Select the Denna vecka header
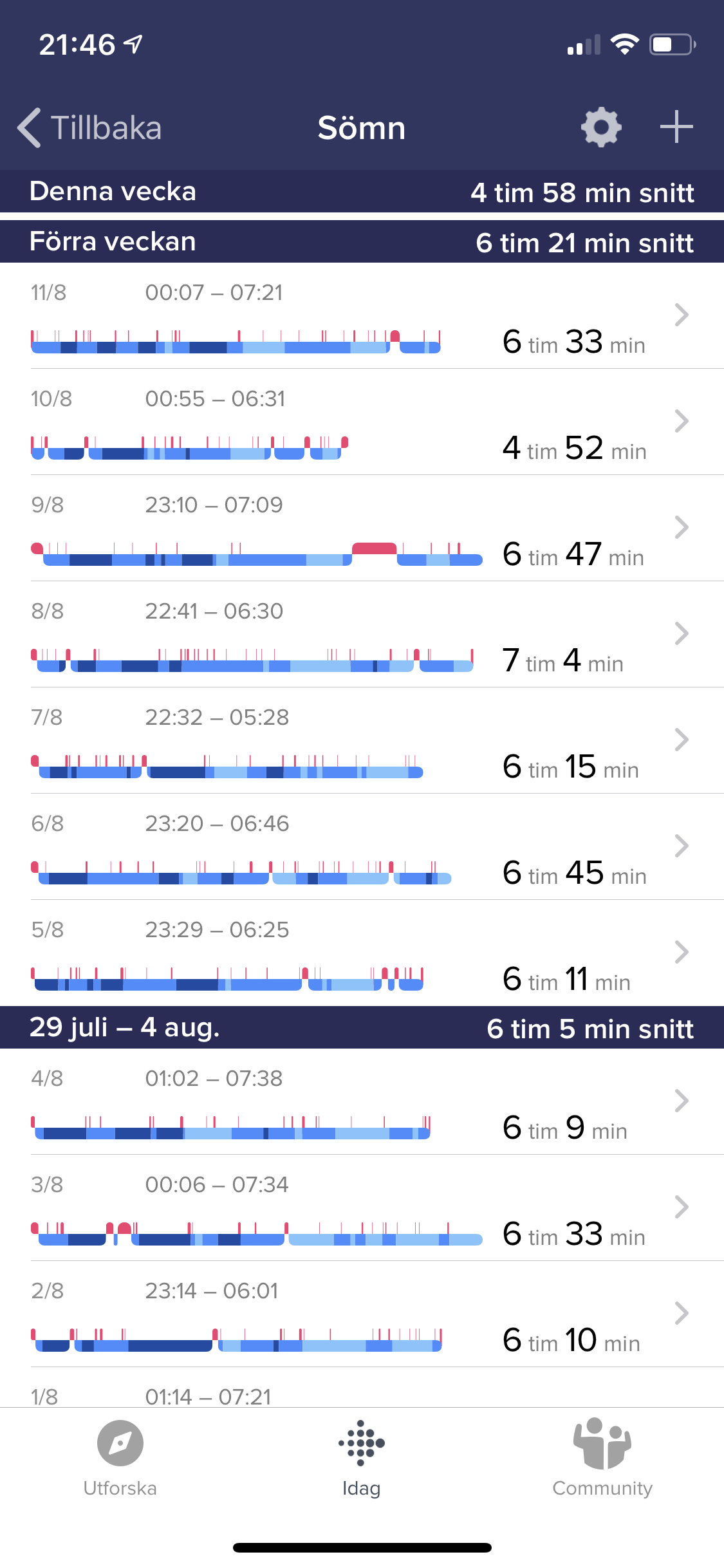Screen dimensions: 724x1568 (x=362, y=191)
